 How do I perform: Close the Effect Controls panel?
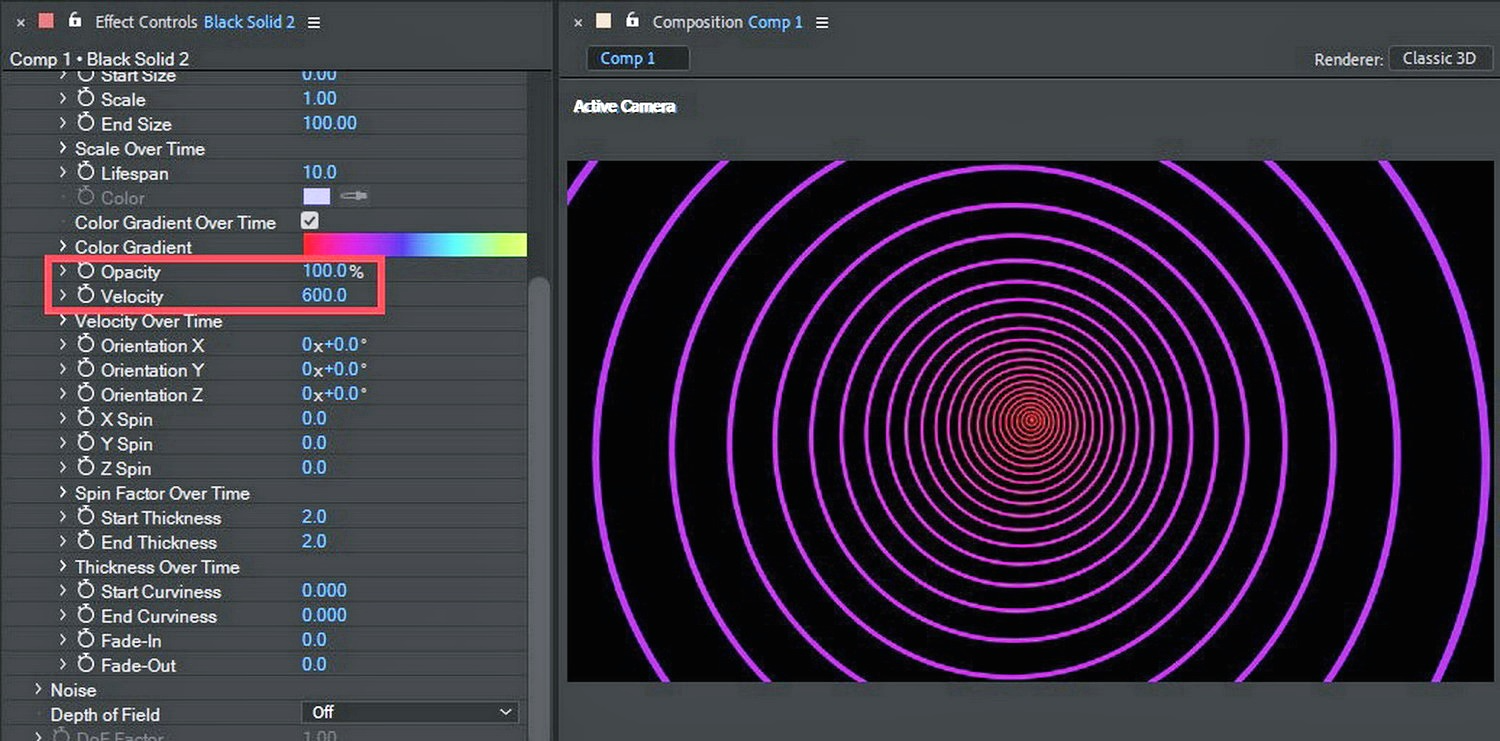(20, 22)
